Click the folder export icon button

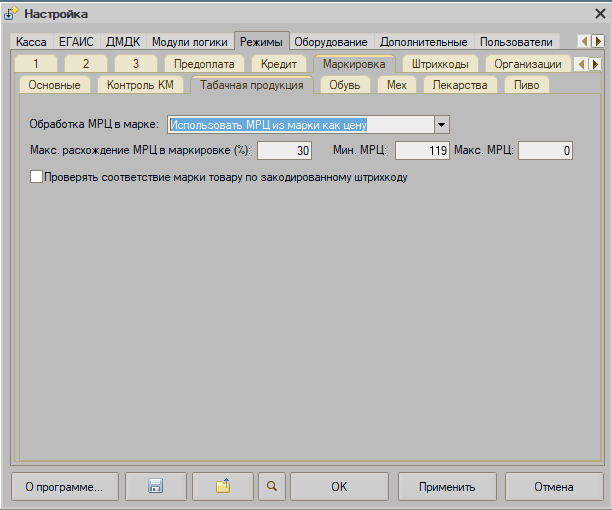pyautogui.click(x=223, y=487)
